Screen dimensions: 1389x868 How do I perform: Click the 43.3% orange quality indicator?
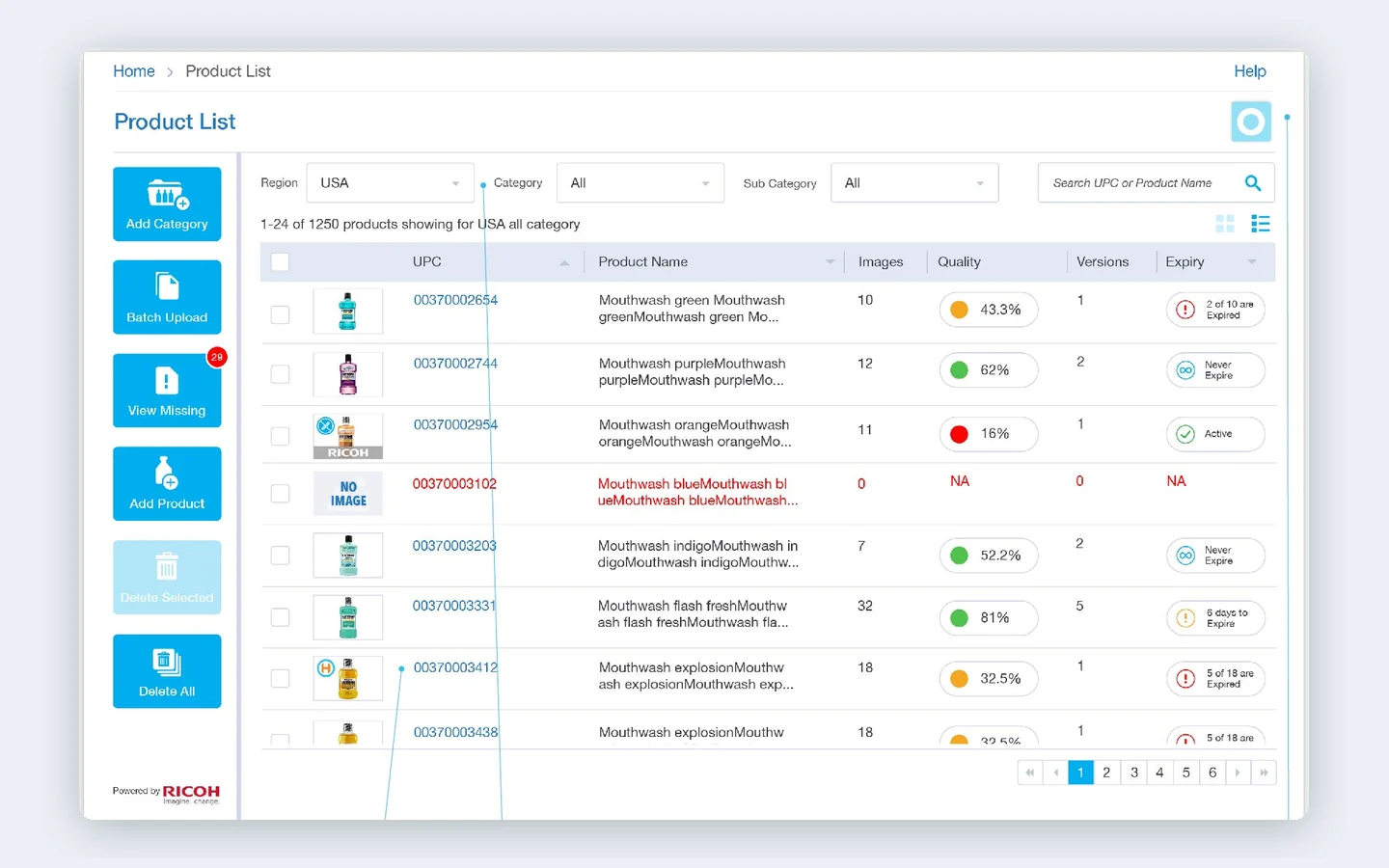989,310
